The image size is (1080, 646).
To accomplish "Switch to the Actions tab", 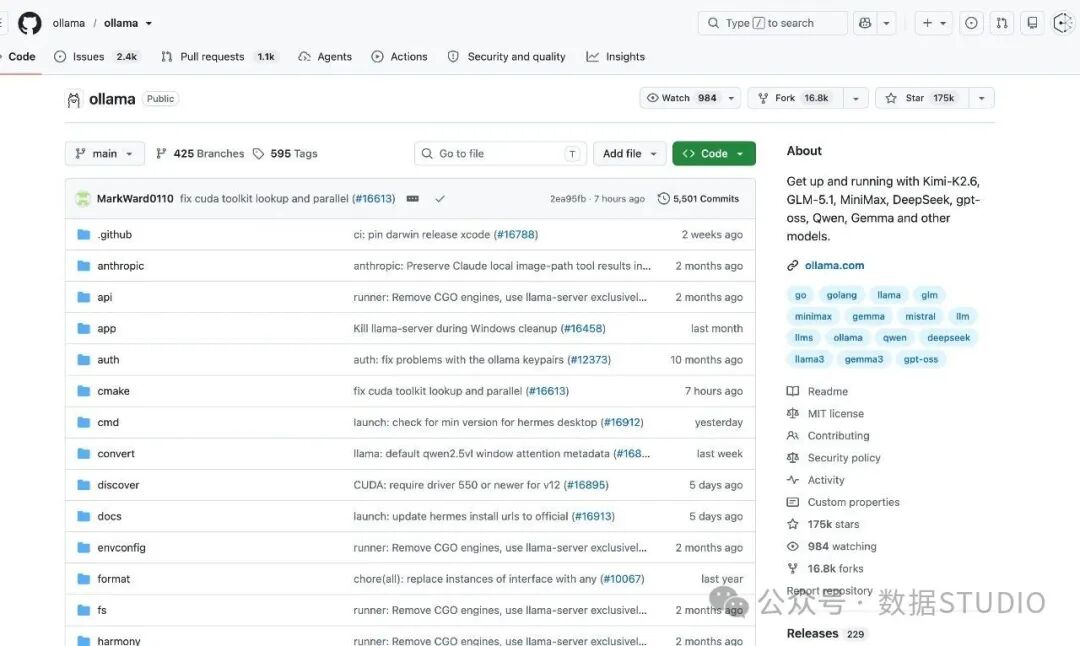I will (399, 56).
